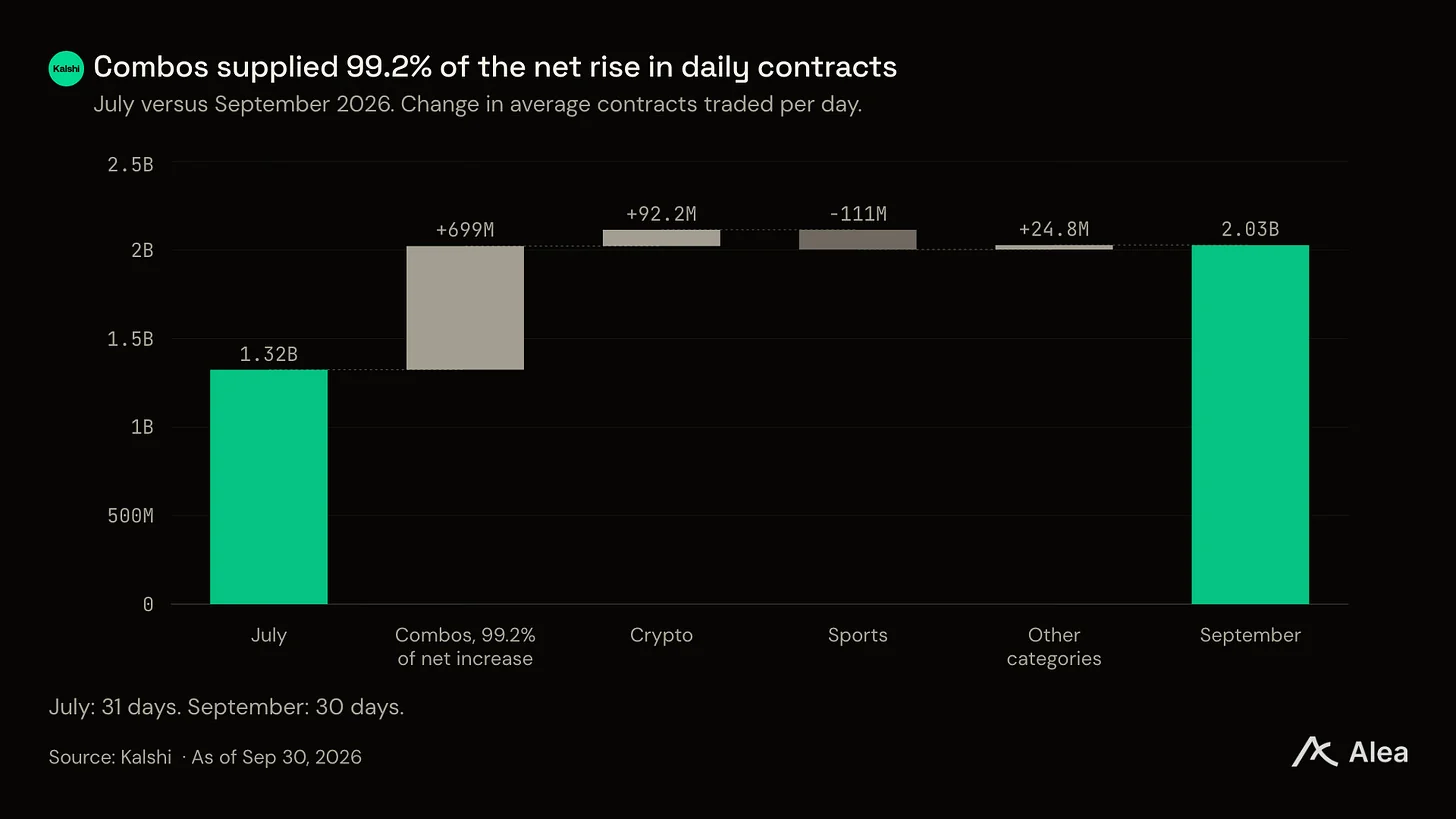Click the Sports -111M bar
Screen dimensions: 1456x819
point(857,240)
